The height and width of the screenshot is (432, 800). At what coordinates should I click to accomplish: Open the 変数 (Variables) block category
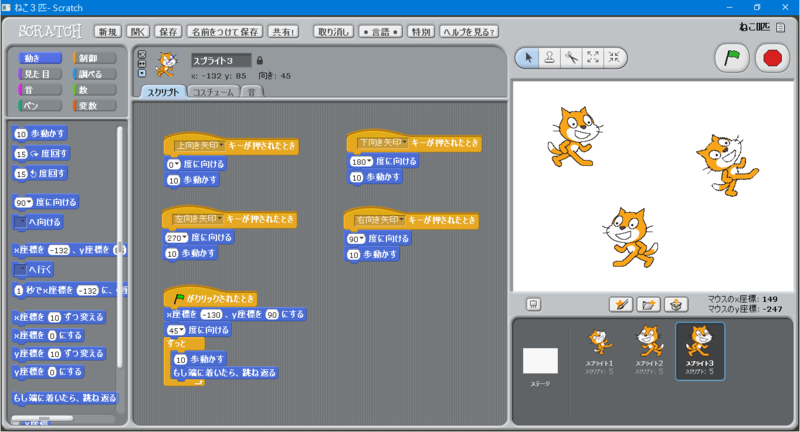tap(94, 106)
